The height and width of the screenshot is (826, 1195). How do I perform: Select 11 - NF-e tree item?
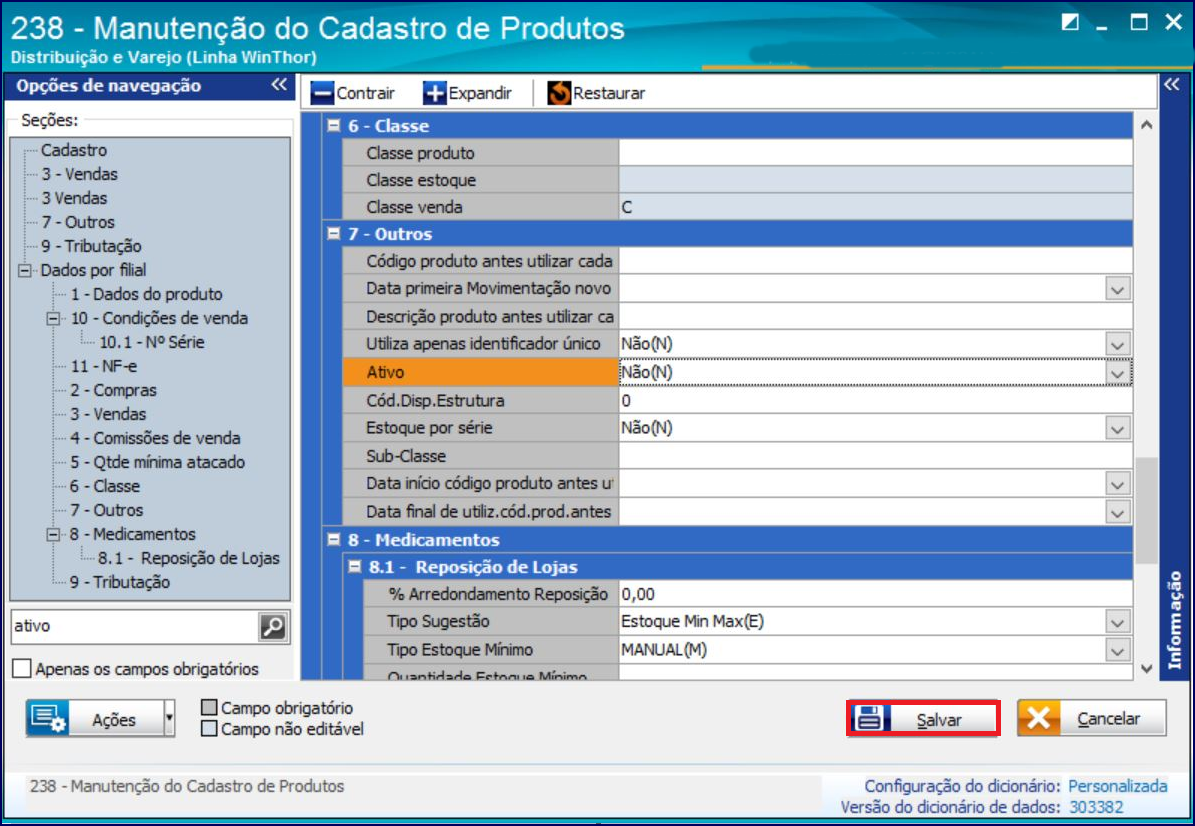104,367
